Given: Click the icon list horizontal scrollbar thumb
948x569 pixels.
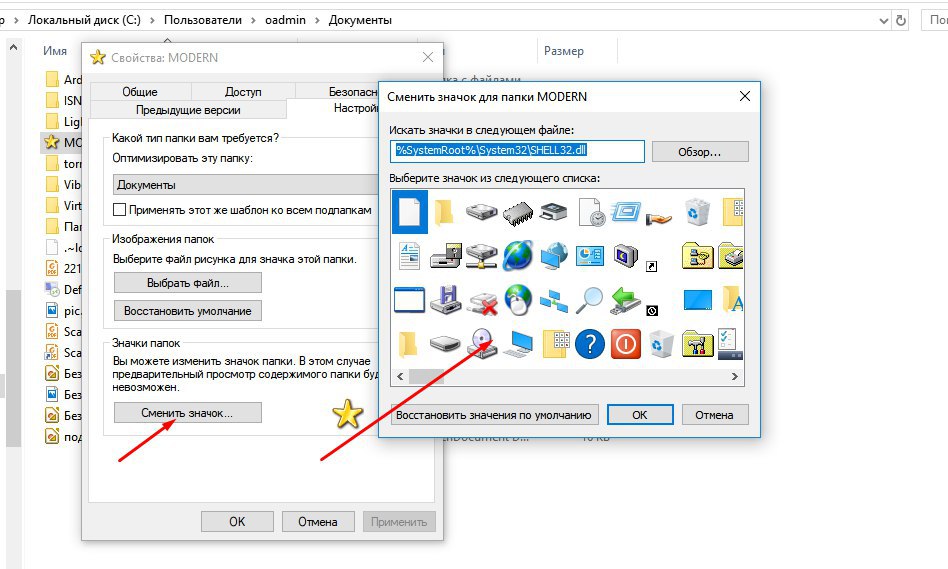Looking at the screenshot, I should click(x=426, y=376).
